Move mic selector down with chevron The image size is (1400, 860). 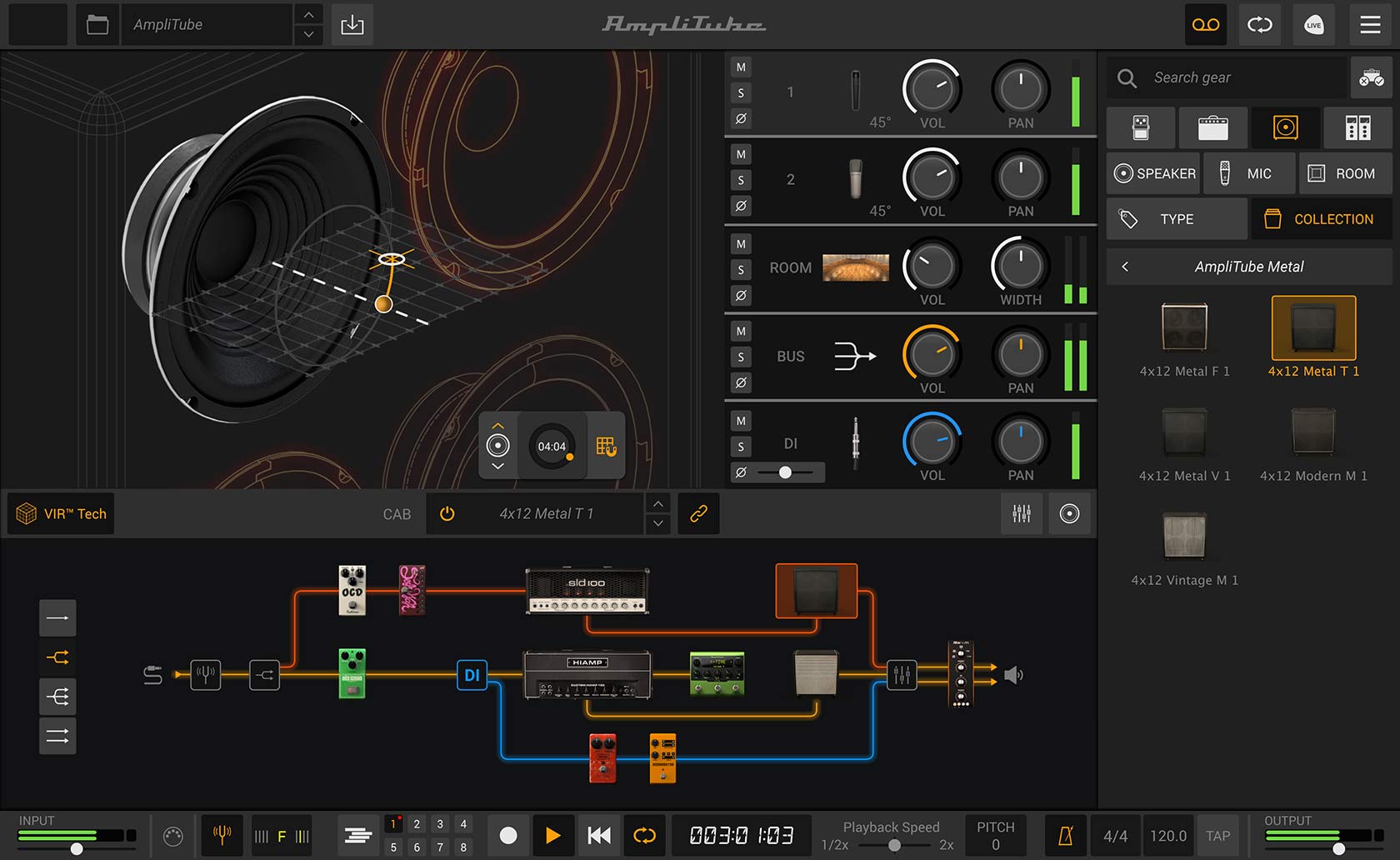(x=497, y=467)
